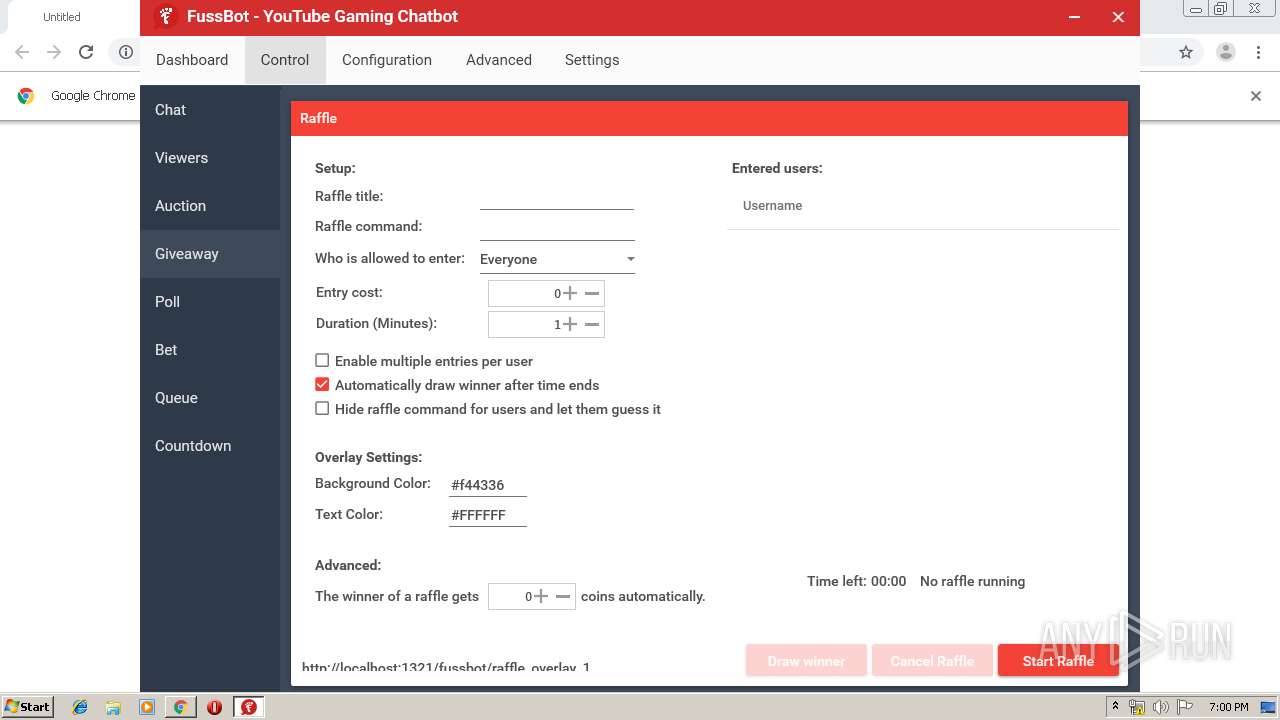Screen dimensions: 1280x720
Task: Click Start Raffle button
Action: pyautogui.click(x=1058, y=661)
